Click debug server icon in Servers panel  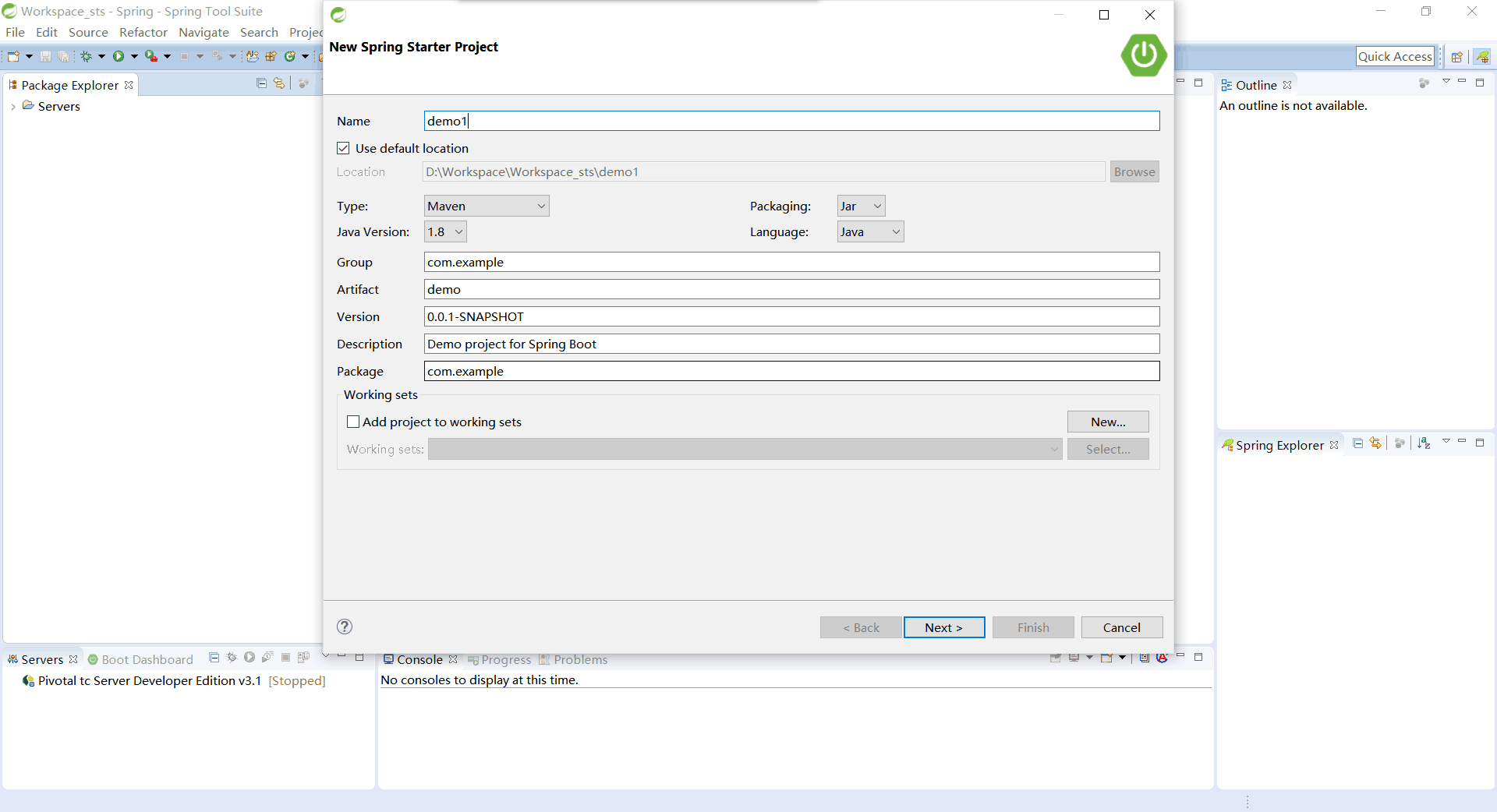232,658
